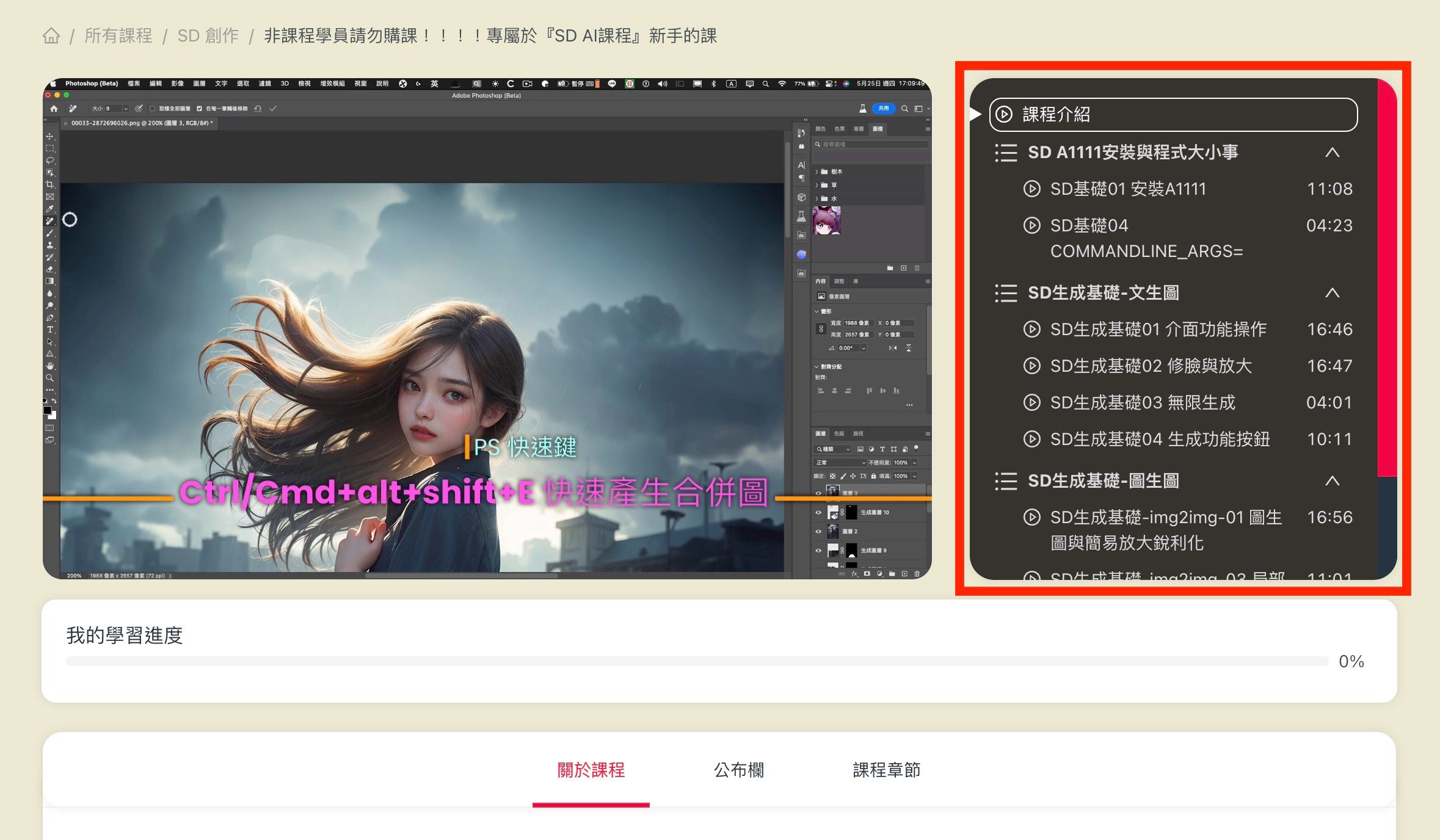Click list icon beside SD生成基礎-圖生圖
Image resolution: width=1440 pixels, height=840 pixels.
1006,481
